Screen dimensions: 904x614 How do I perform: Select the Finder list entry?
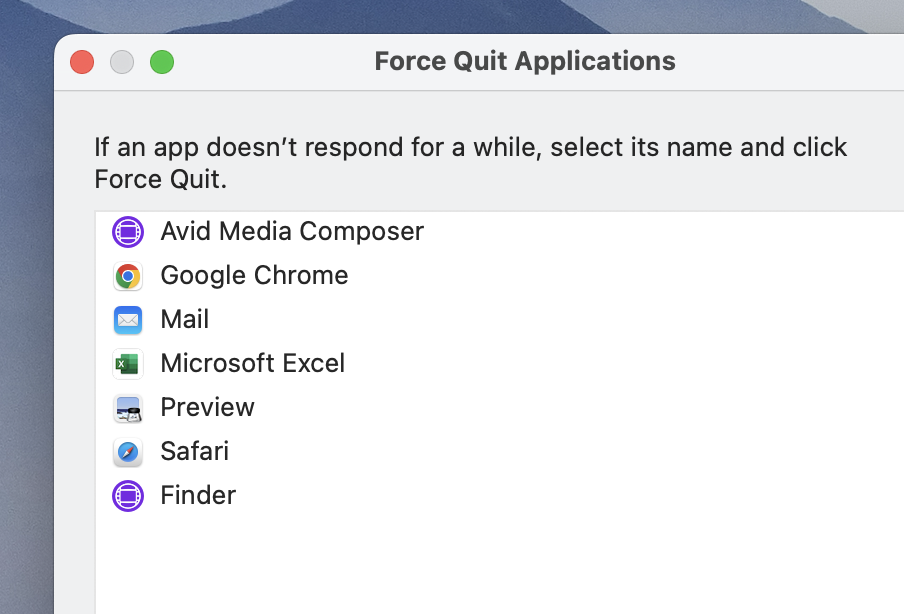click(x=198, y=496)
